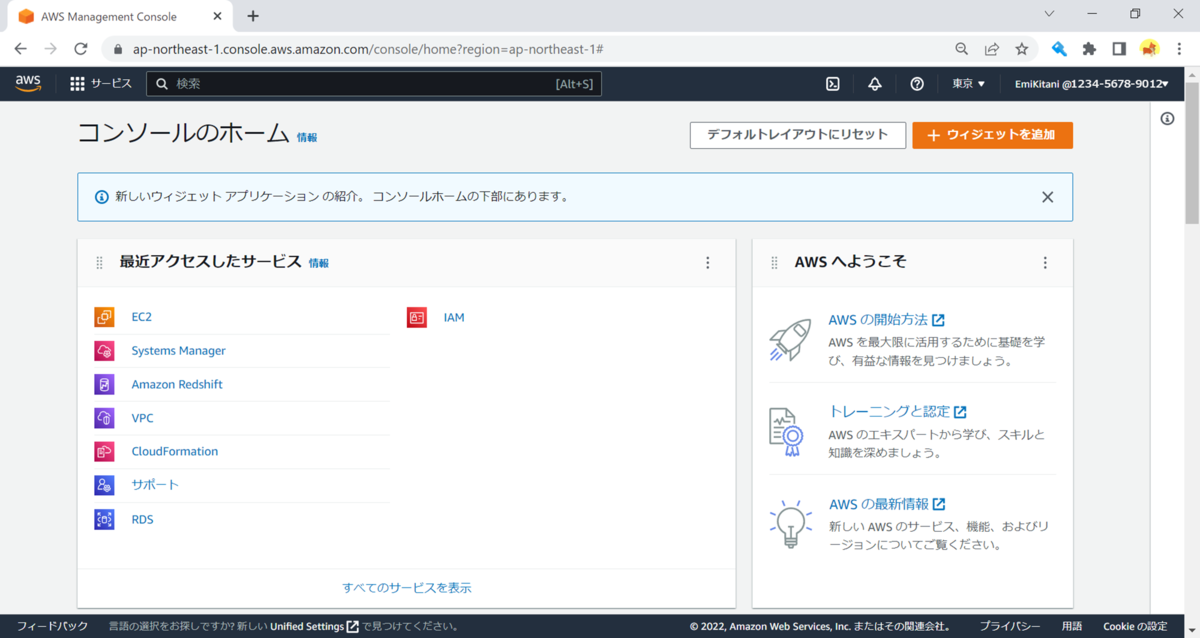Viewport: 1200px width, 638px height.
Task: Click the Amazon Redshift service icon
Action: pos(105,384)
